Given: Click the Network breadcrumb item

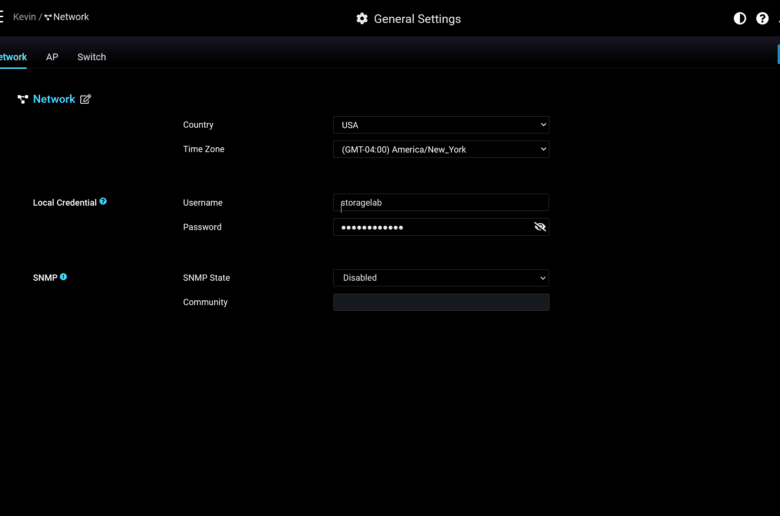Looking at the screenshot, I should point(67,17).
